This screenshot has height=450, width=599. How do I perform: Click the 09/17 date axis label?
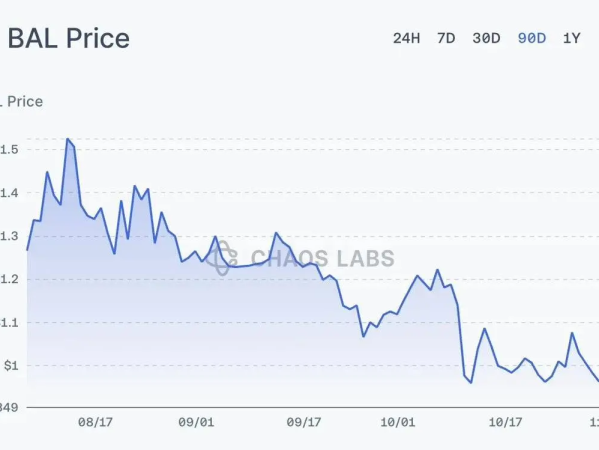coord(304,422)
